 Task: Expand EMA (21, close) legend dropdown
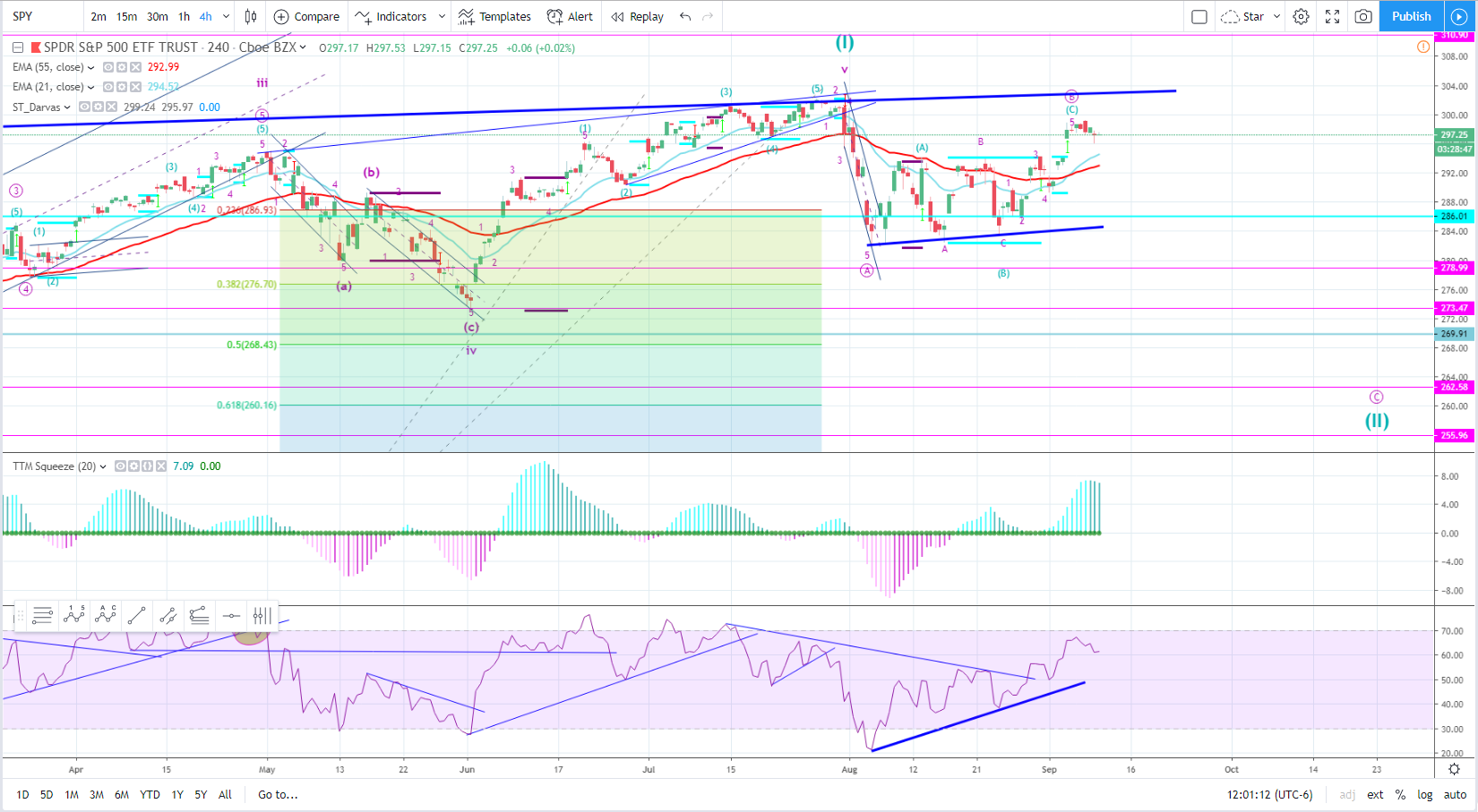pyautogui.click(x=90, y=88)
